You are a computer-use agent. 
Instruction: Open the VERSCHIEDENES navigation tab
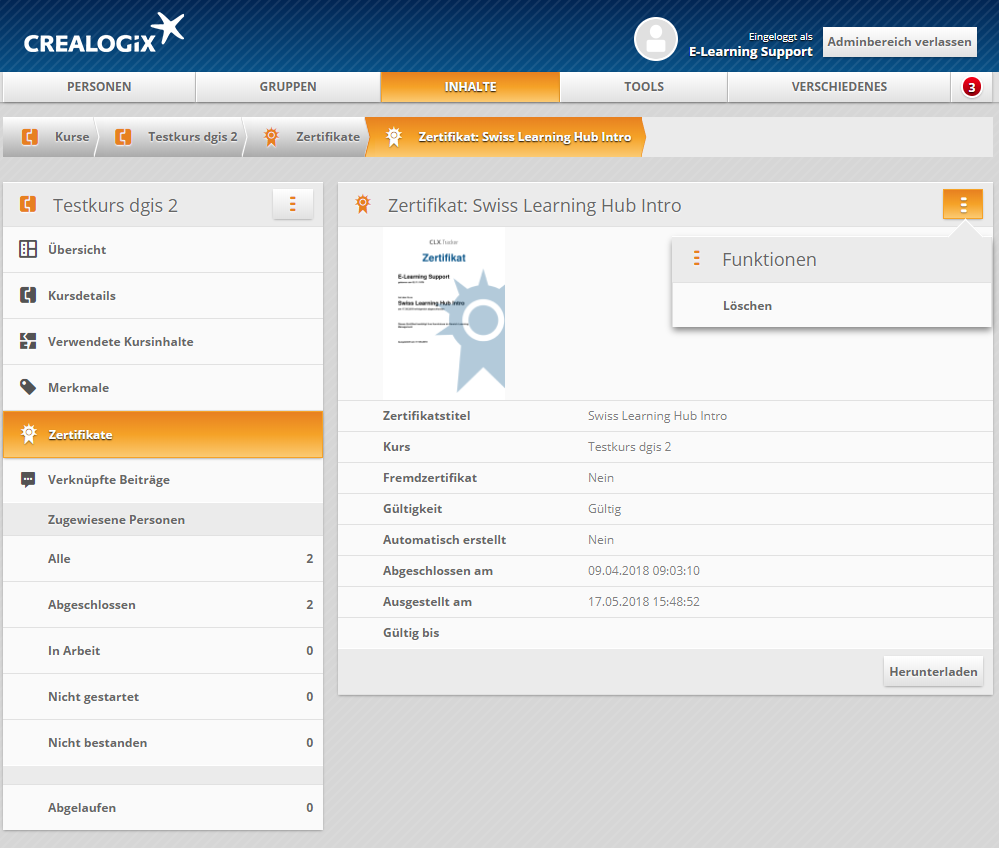[839, 87]
